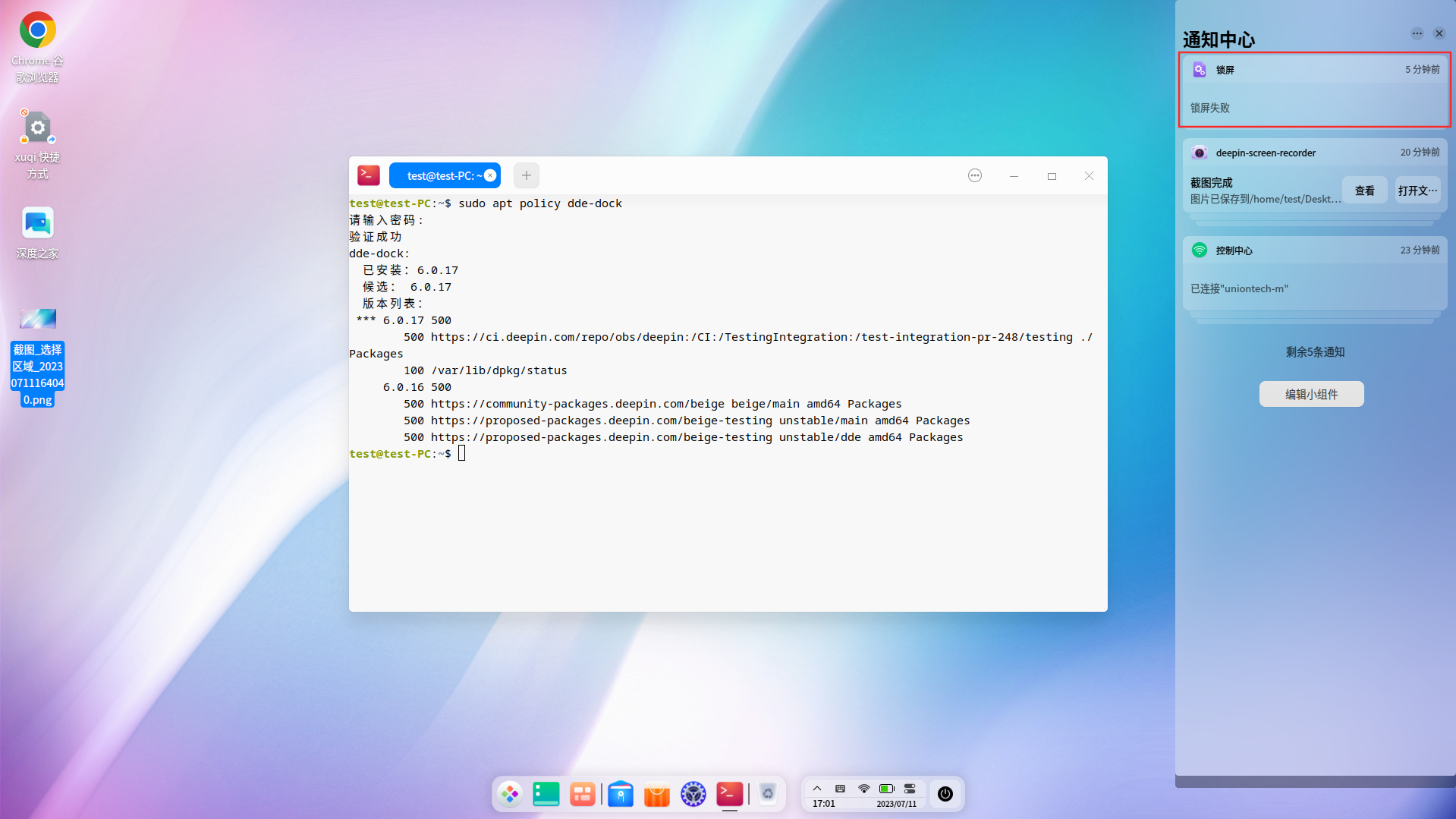Open the app launcher from the dock

(510, 794)
